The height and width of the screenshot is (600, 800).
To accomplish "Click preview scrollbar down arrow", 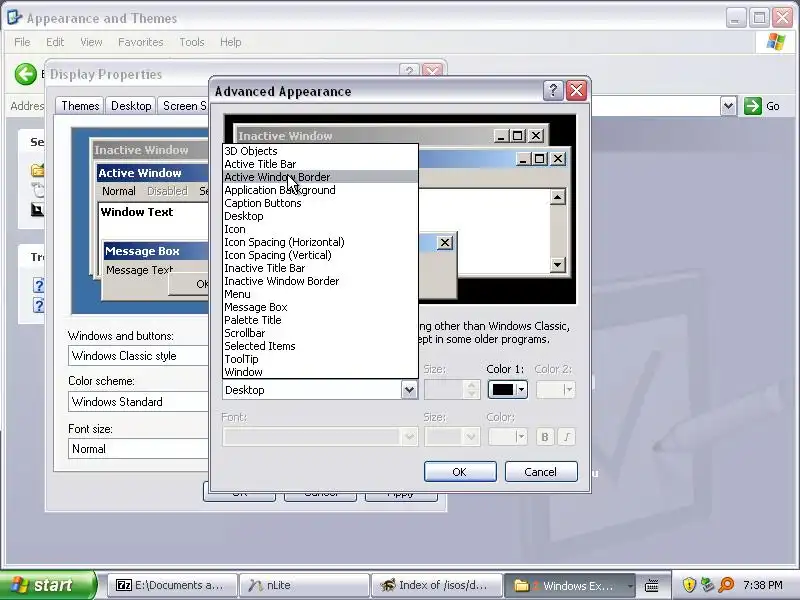I will pyautogui.click(x=558, y=265).
